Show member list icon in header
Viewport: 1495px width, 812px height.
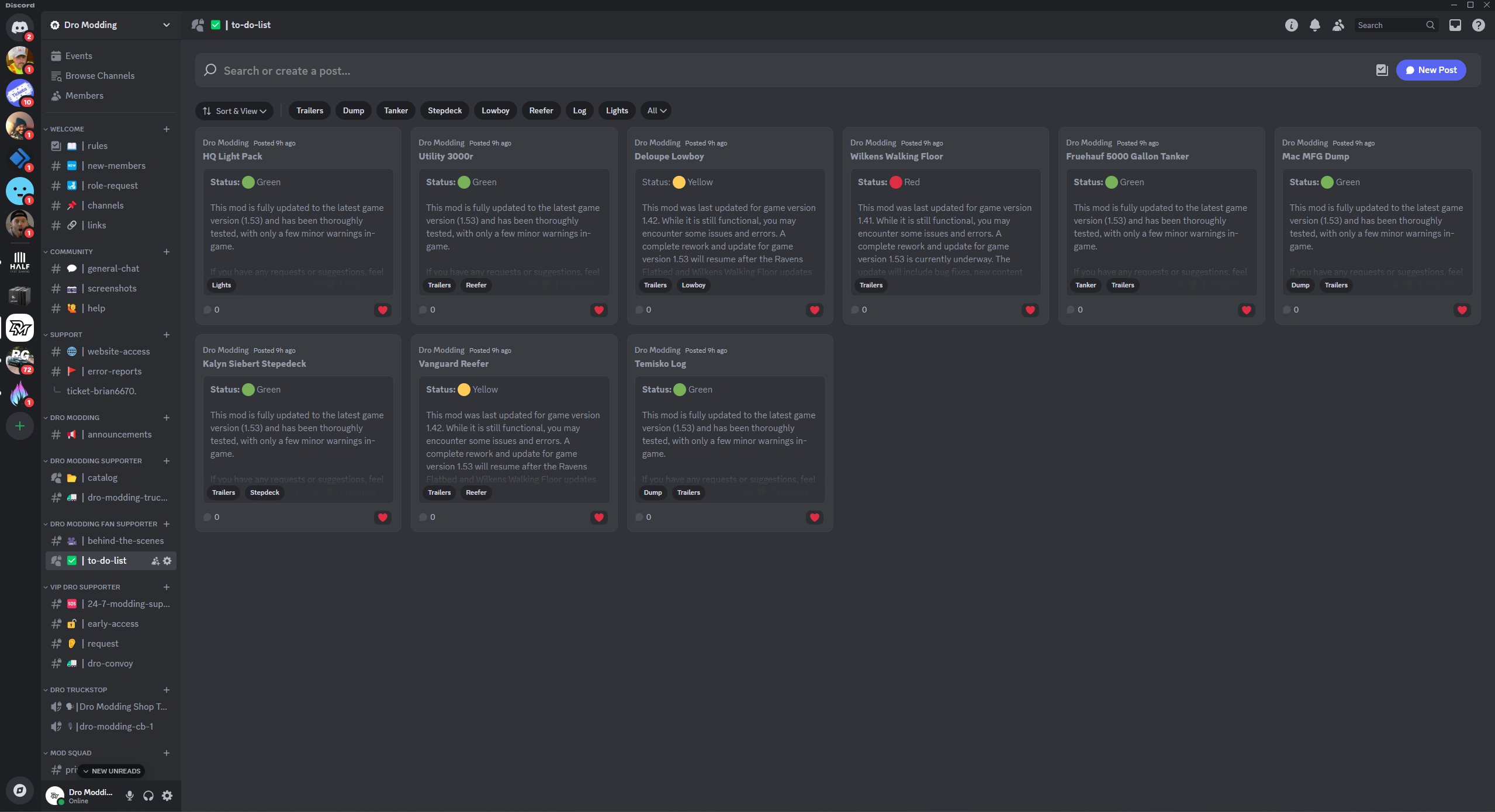[x=1338, y=25]
